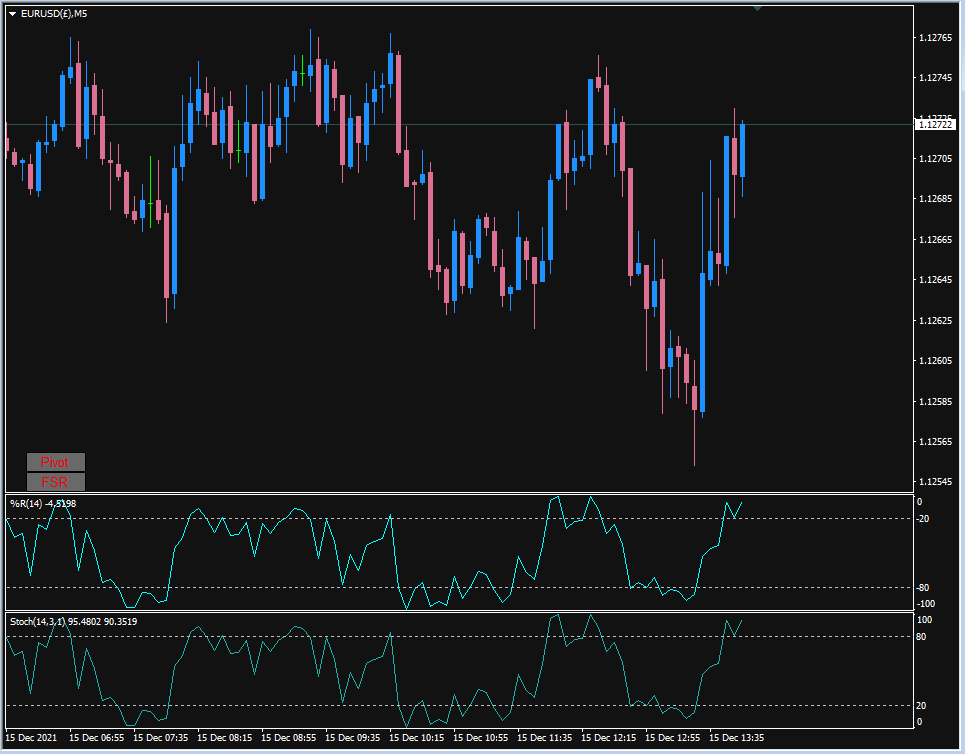Click the 1.12765 price scale label
The image size is (965, 754).
point(935,38)
